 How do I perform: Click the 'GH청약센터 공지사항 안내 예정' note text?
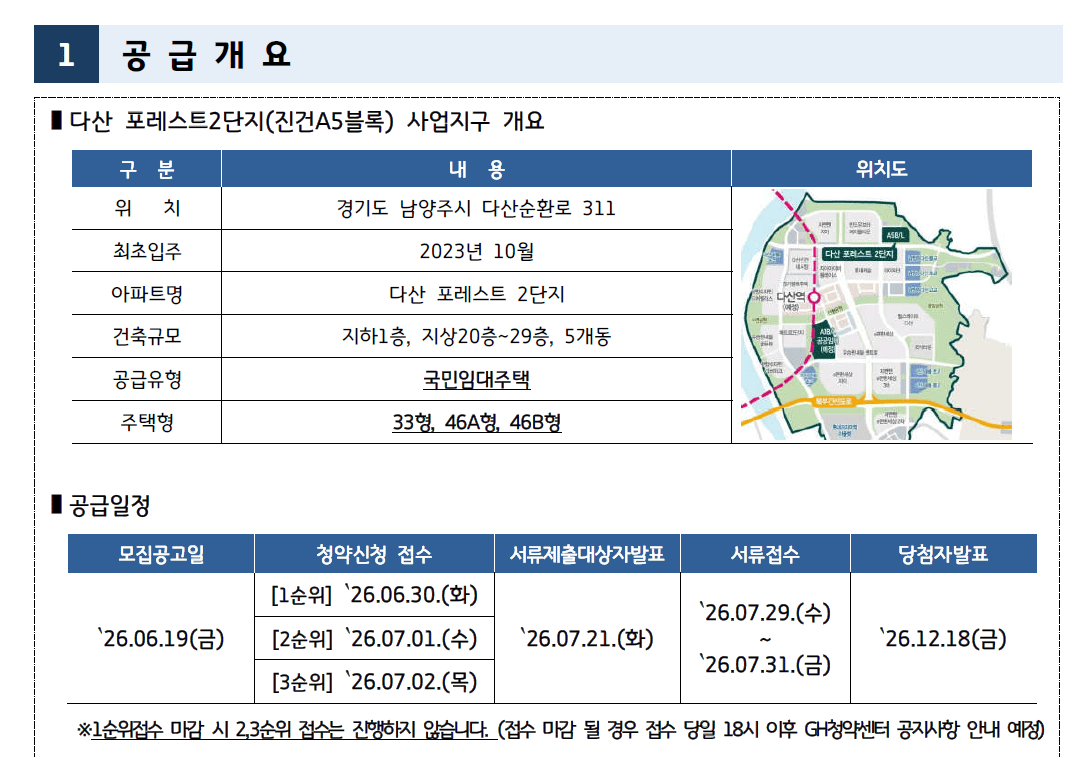point(924,729)
